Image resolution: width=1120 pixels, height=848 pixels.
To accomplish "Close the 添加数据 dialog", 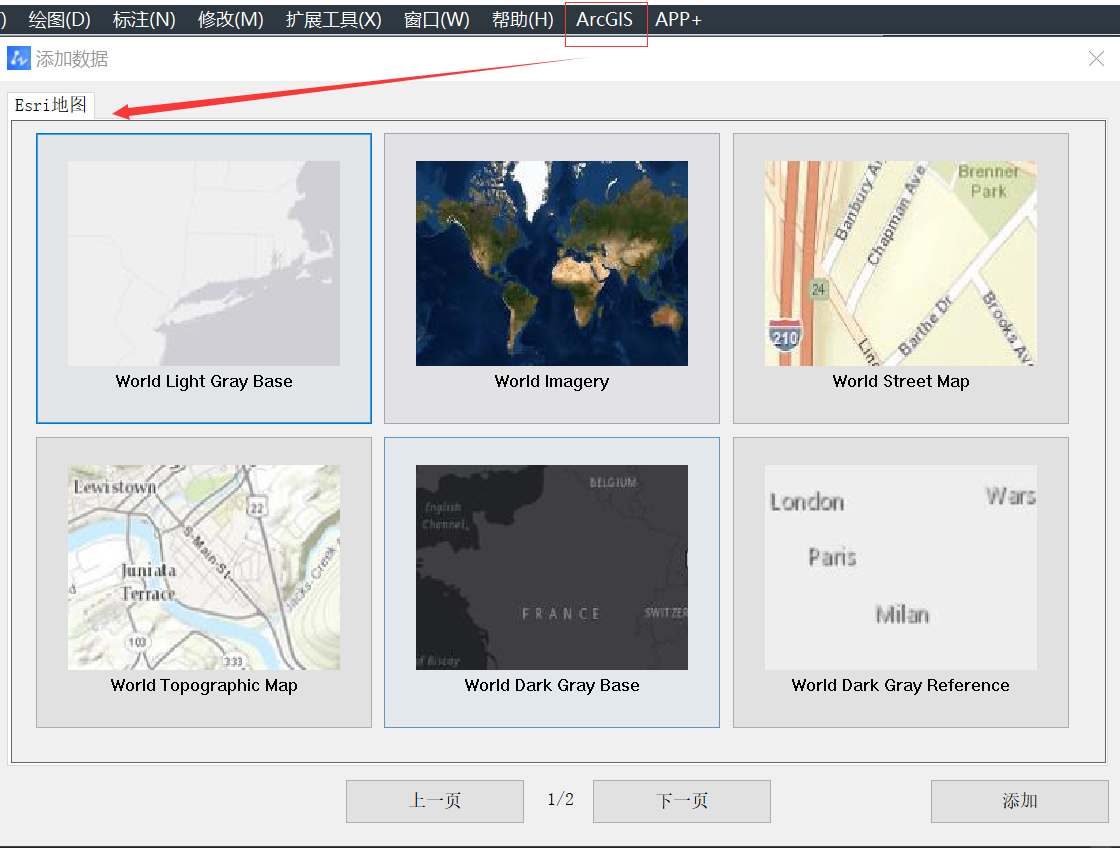I will 1096,59.
